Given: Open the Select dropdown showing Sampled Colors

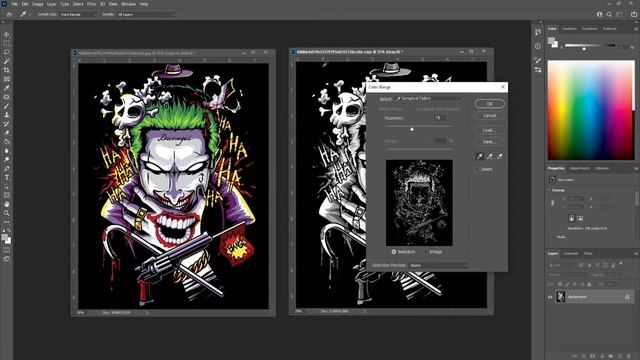Looking at the screenshot, I should coord(430,99).
